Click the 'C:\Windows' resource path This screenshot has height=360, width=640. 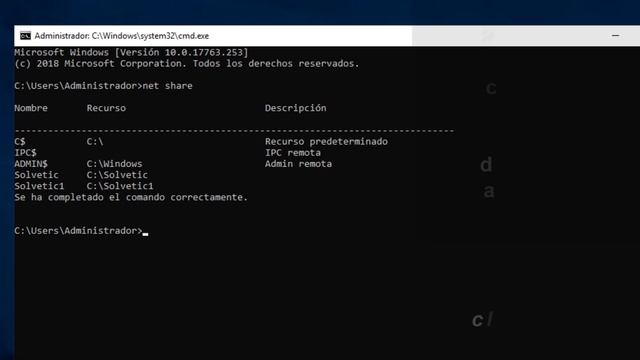pos(114,164)
